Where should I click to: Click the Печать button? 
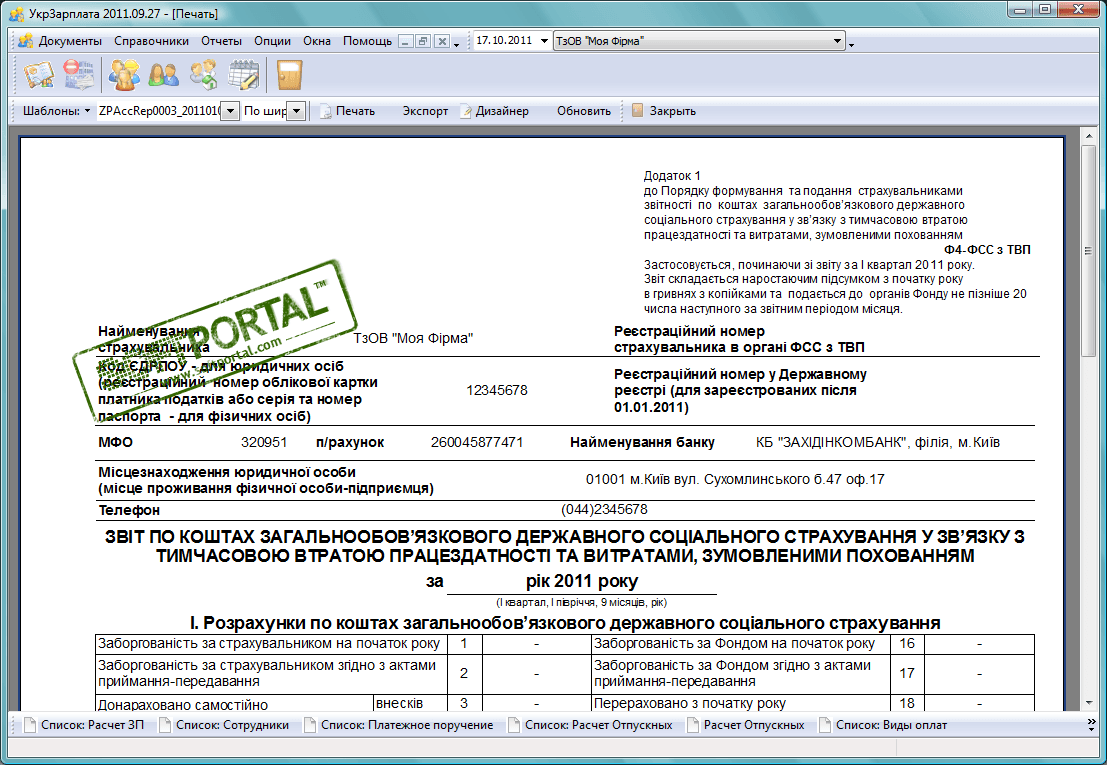tap(355, 111)
